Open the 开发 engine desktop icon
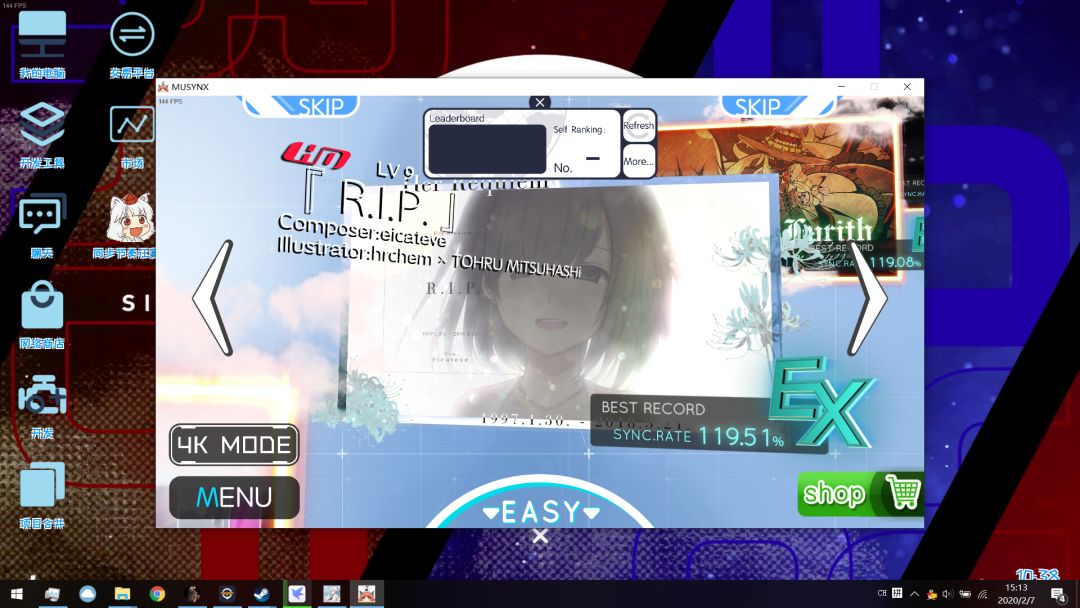 pyautogui.click(x=42, y=406)
